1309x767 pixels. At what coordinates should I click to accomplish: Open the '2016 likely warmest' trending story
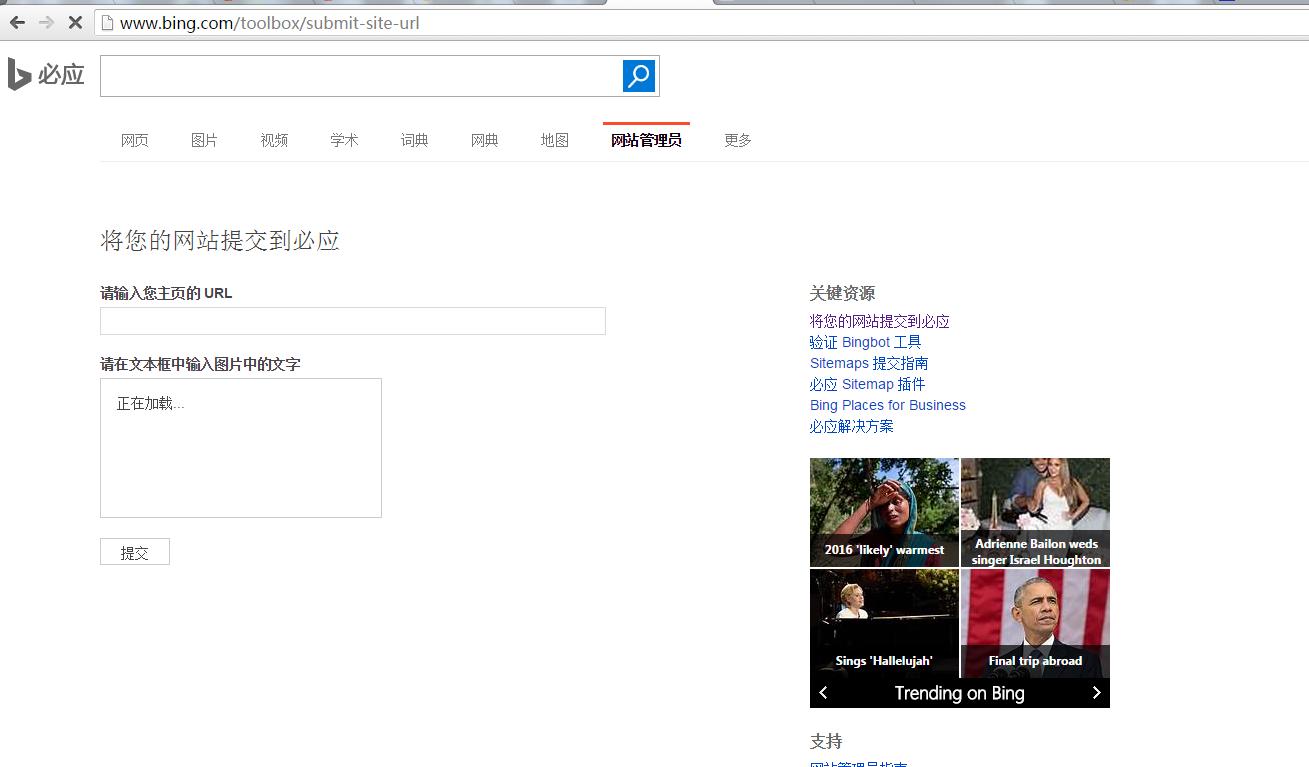[884, 512]
